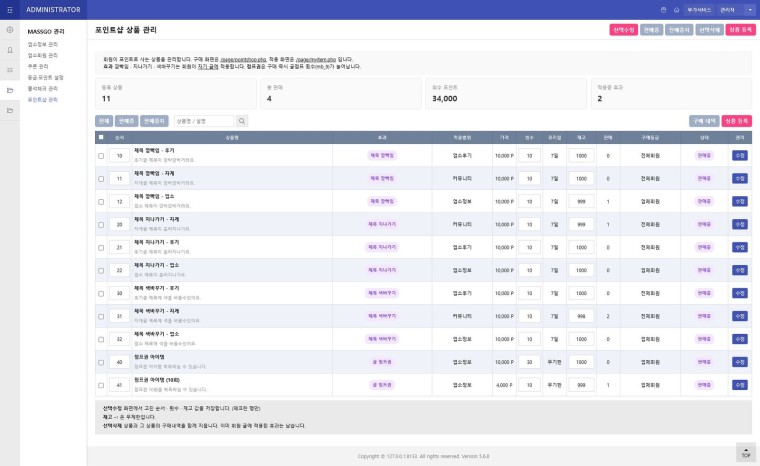
Task: Check the row with order number 41
Action: (101, 386)
